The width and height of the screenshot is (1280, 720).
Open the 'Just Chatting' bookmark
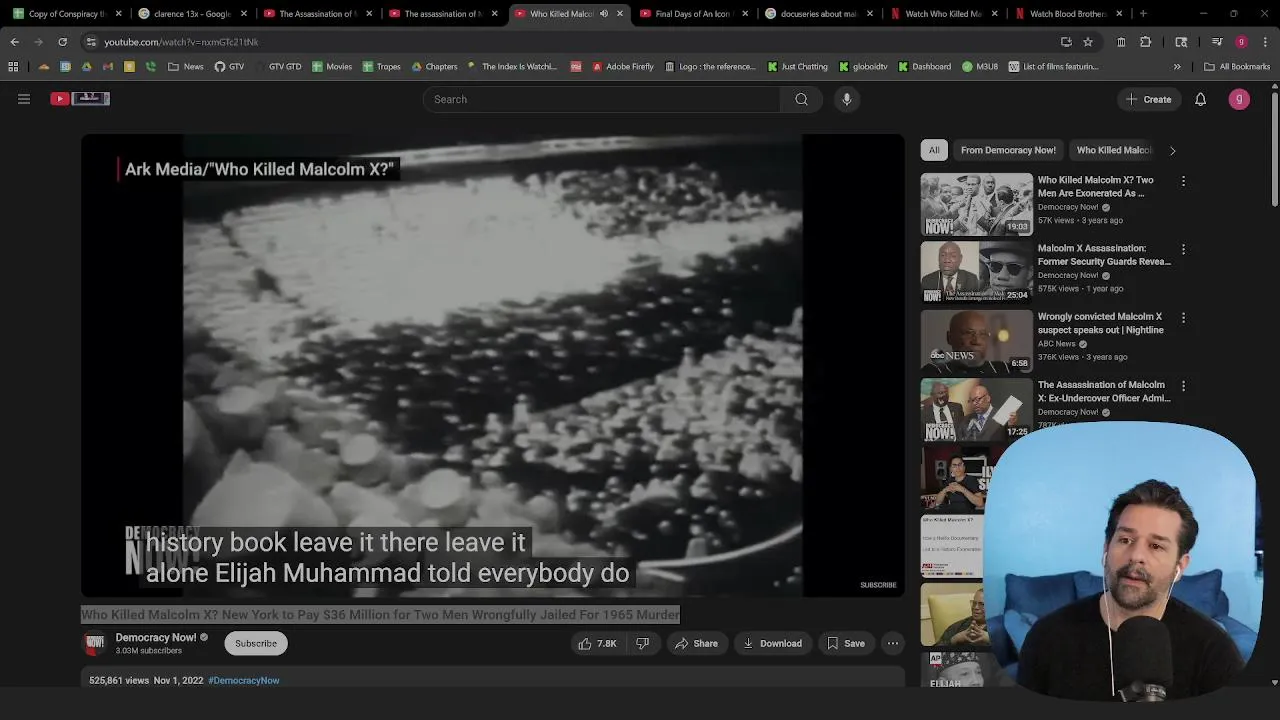(x=798, y=67)
